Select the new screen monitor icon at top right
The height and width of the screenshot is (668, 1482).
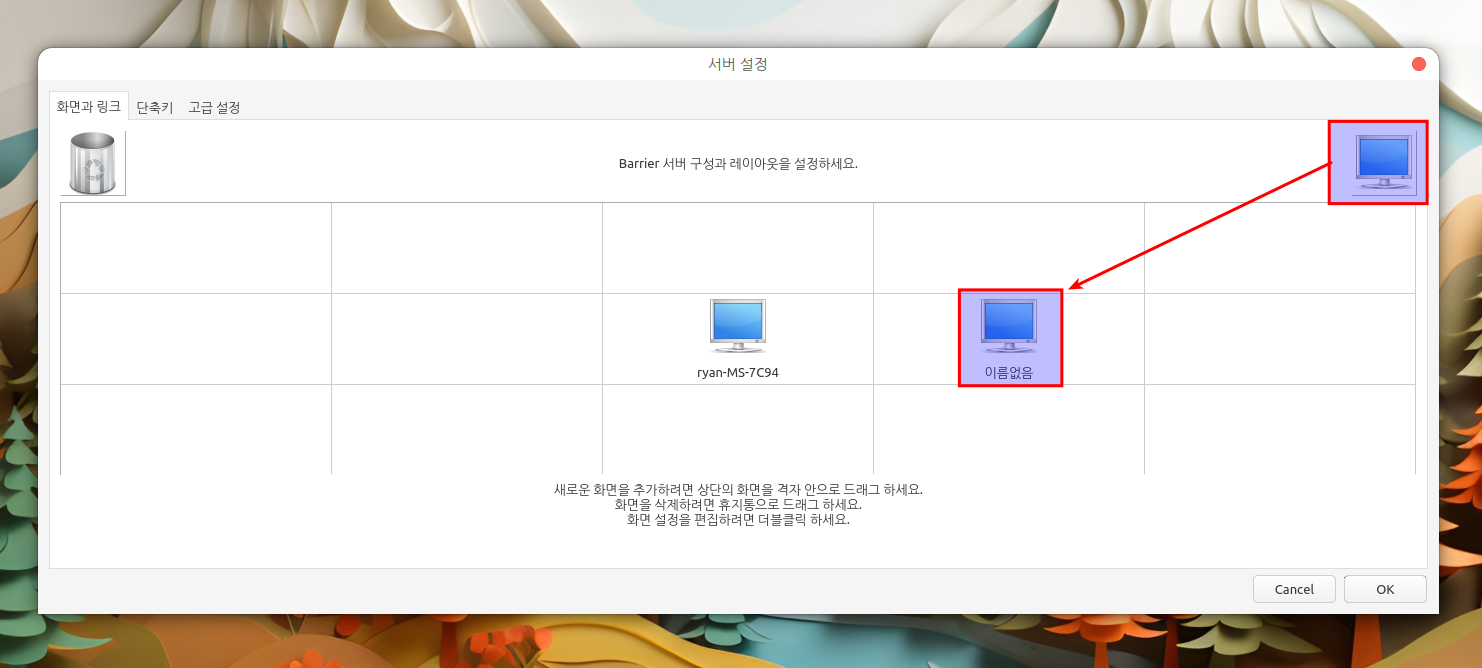[1383, 163]
